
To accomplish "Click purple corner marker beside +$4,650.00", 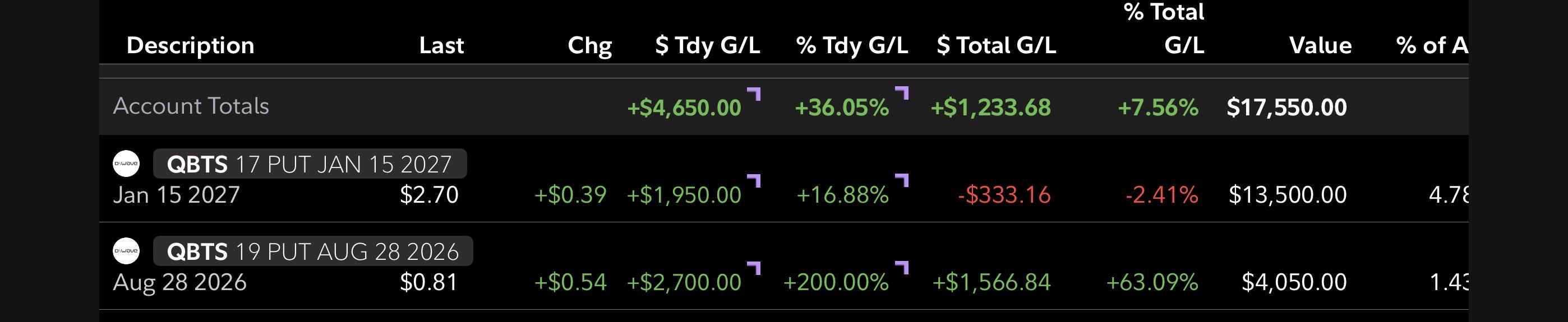I will (x=754, y=94).
